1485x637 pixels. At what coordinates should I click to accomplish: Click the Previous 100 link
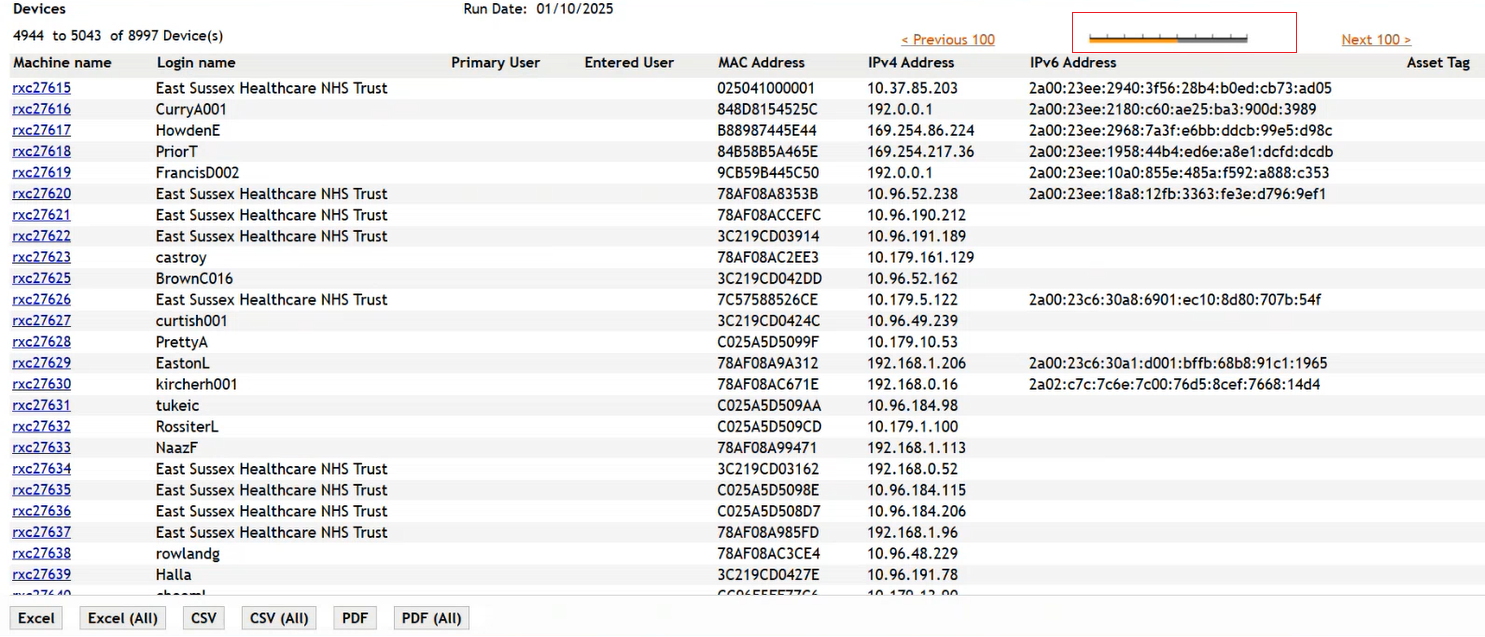pos(948,40)
